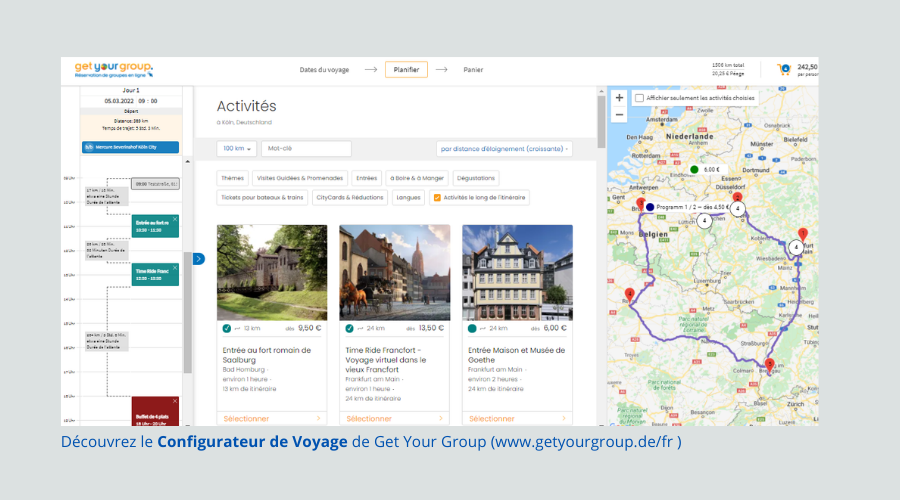Click the red map pin numbered 1

[802, 234]
